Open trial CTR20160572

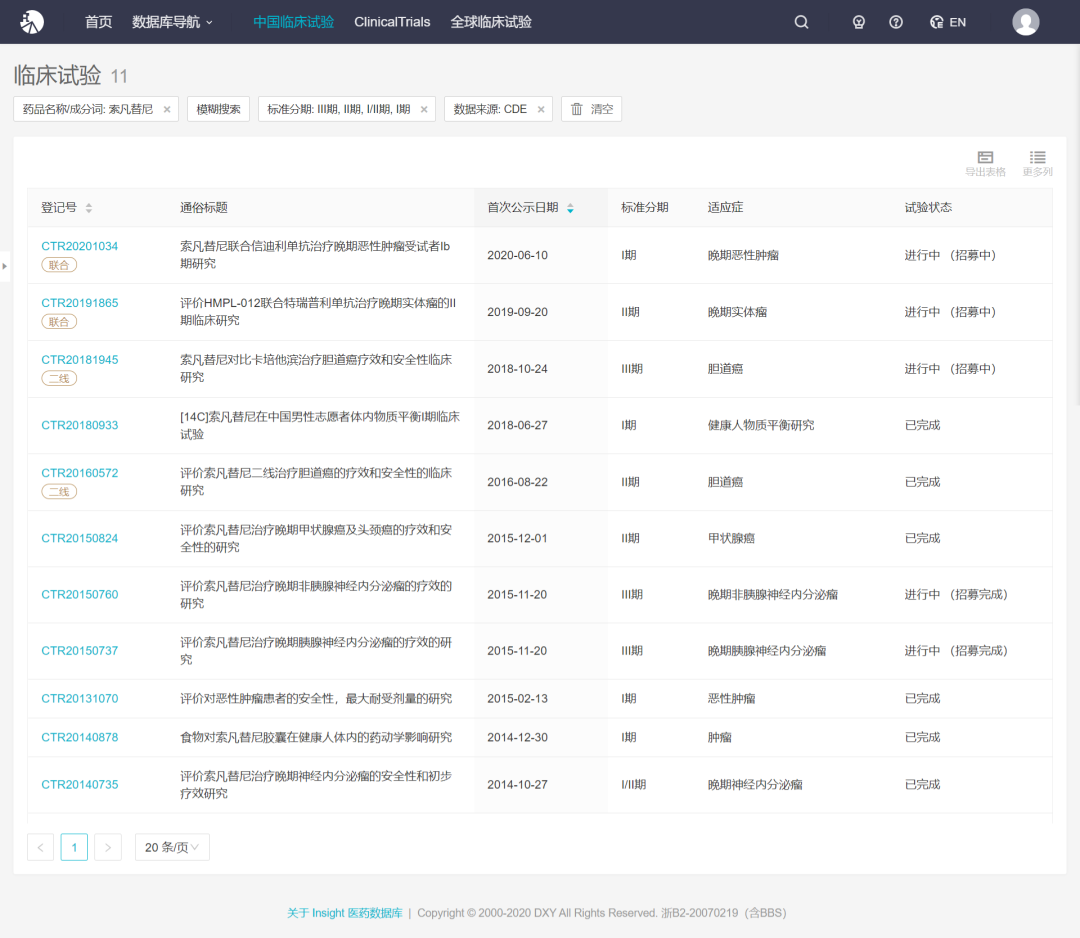[79, 473]
